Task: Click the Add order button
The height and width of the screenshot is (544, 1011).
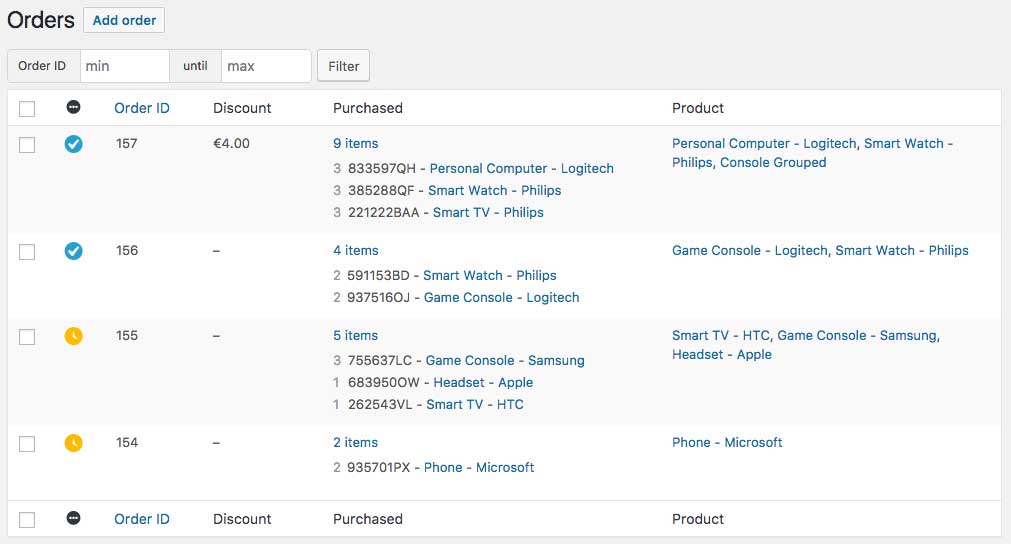Action: pyautogui.click(x=124, y=20)
